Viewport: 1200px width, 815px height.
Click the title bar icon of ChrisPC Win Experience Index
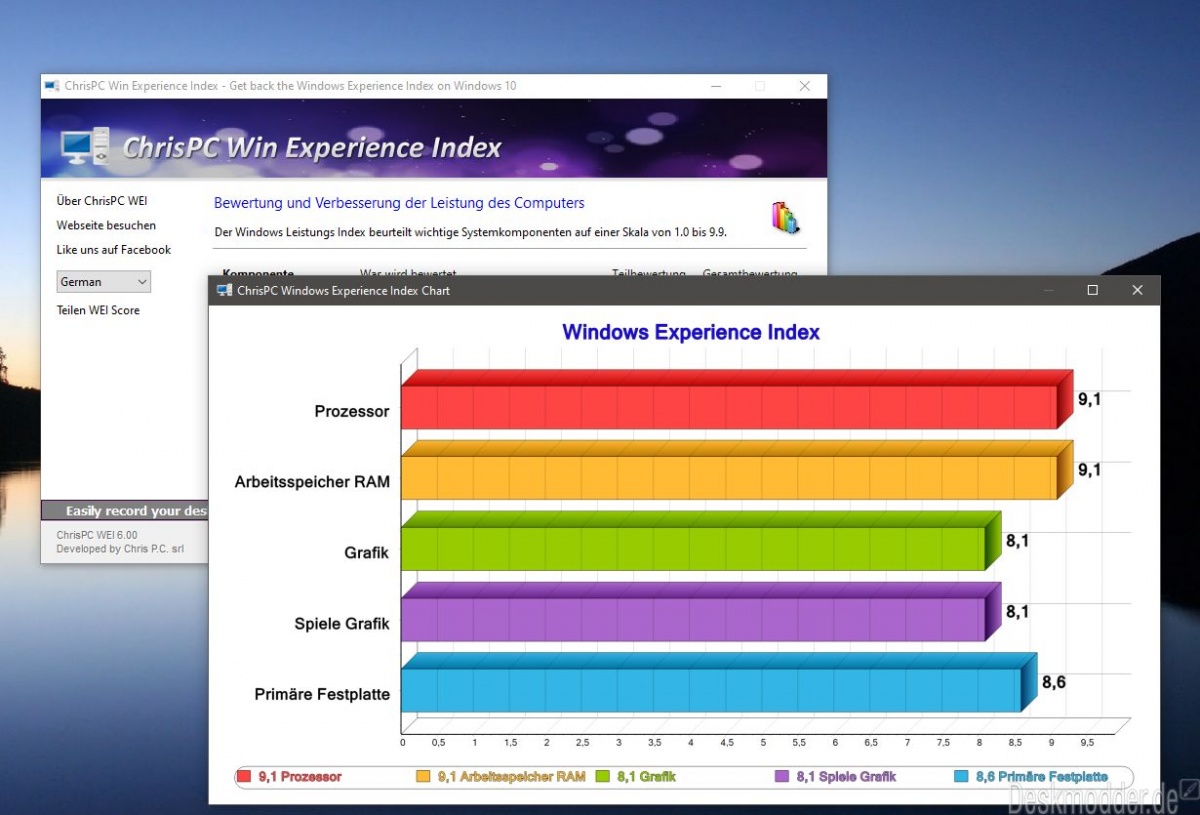[51, 86]
